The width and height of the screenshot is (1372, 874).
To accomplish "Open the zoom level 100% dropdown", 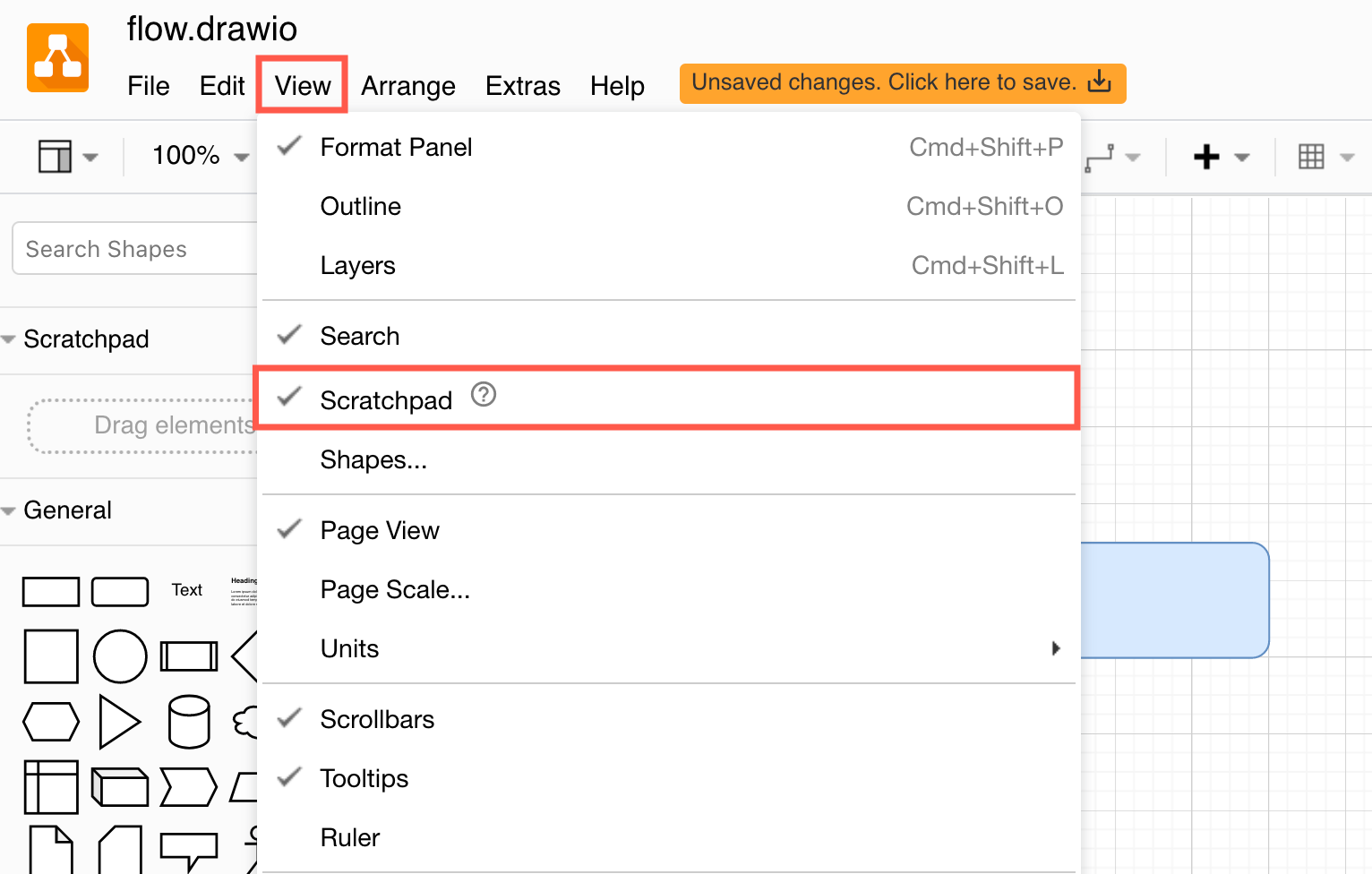I will click(199, 155).
